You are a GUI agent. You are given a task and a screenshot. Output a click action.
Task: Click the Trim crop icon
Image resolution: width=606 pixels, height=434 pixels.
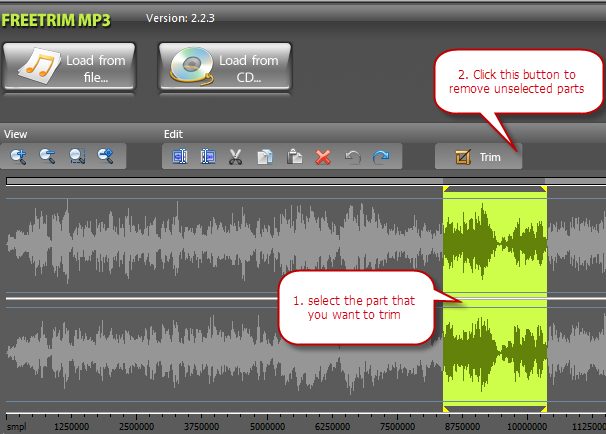click(463, 157)
